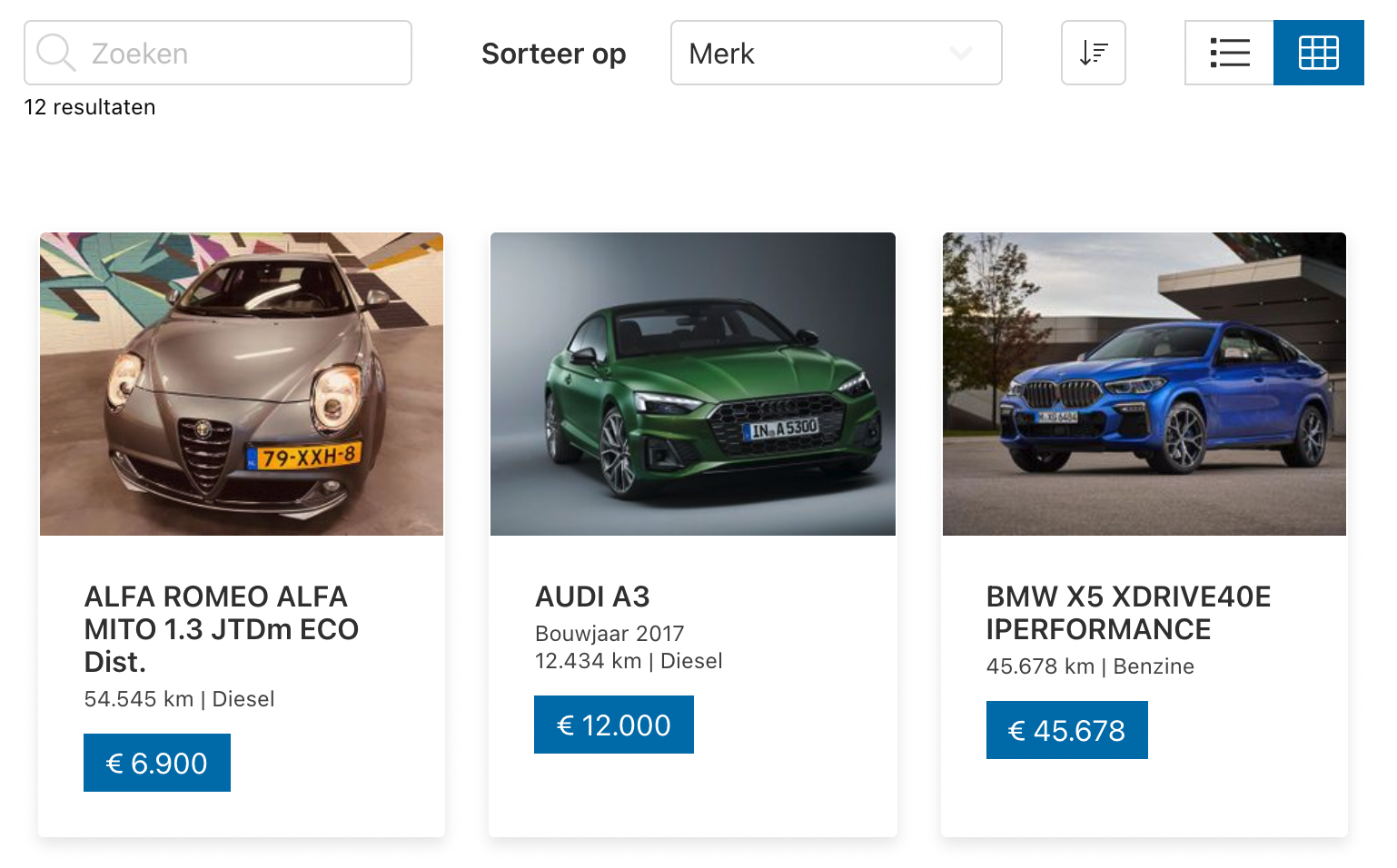The image size is (1397, 868).
Task: Click the Audi's Bouwjaar 2017 detail line
Action: (x=609, y=633)
